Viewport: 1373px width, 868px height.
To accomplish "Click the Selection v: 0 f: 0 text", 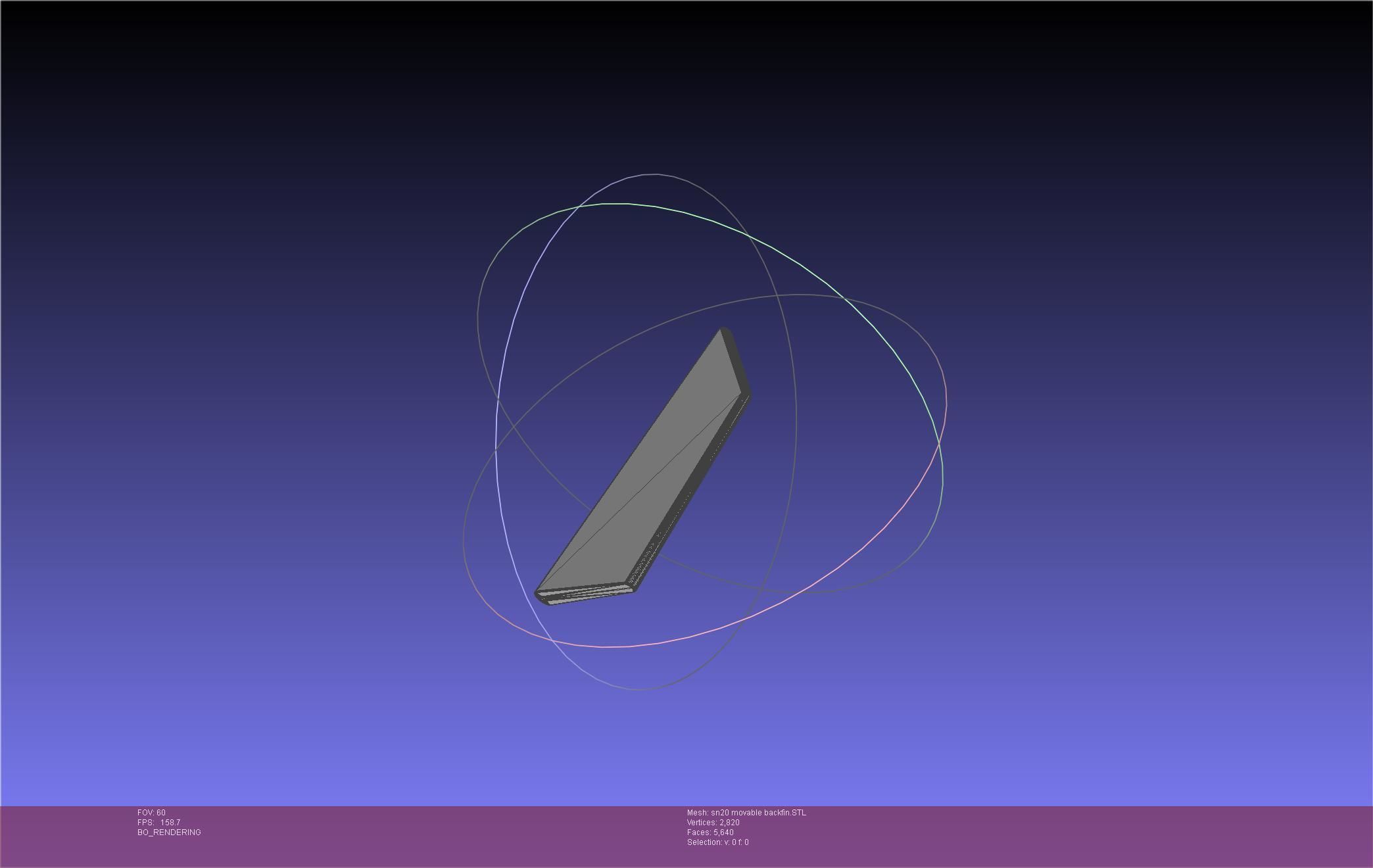I will point(717,842).
